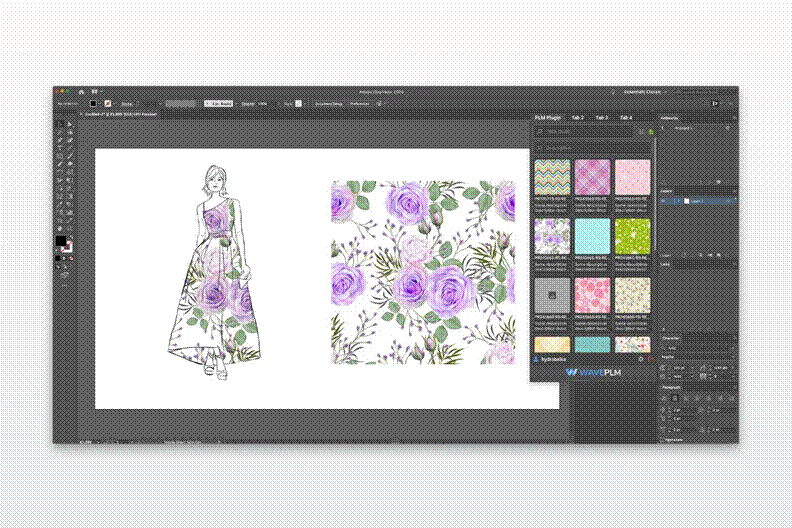Select the plain aqua pattern thumbnail

(592, 236)
